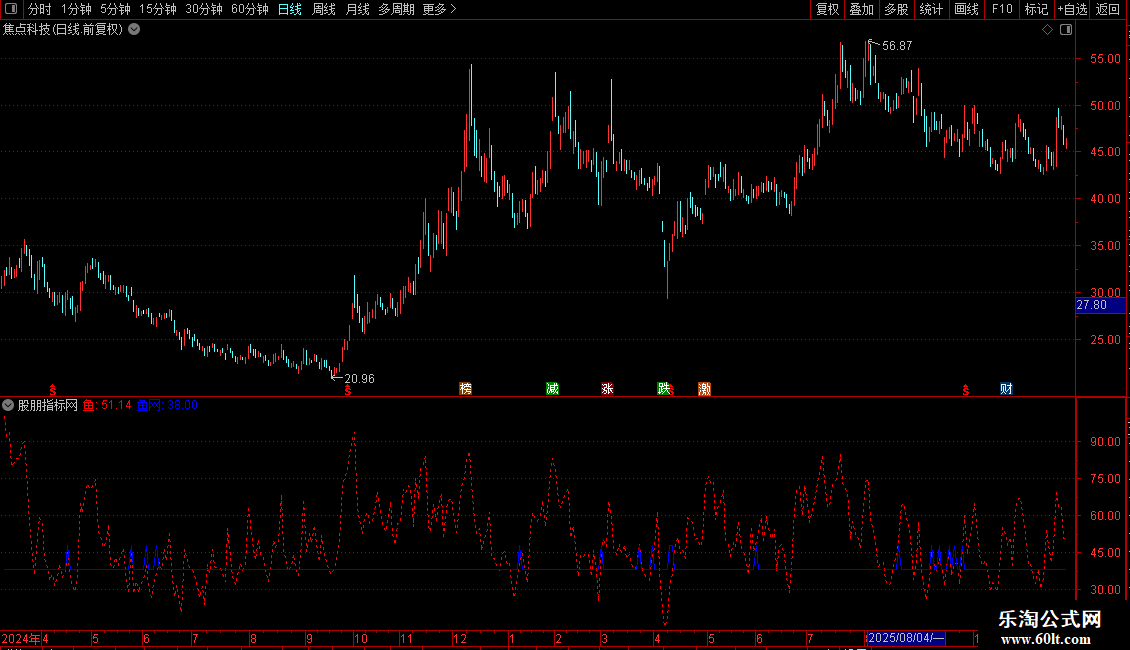
Task: Click the 2024年 year label on timeline
Action: pyautogui.click(x=21, y=639)
